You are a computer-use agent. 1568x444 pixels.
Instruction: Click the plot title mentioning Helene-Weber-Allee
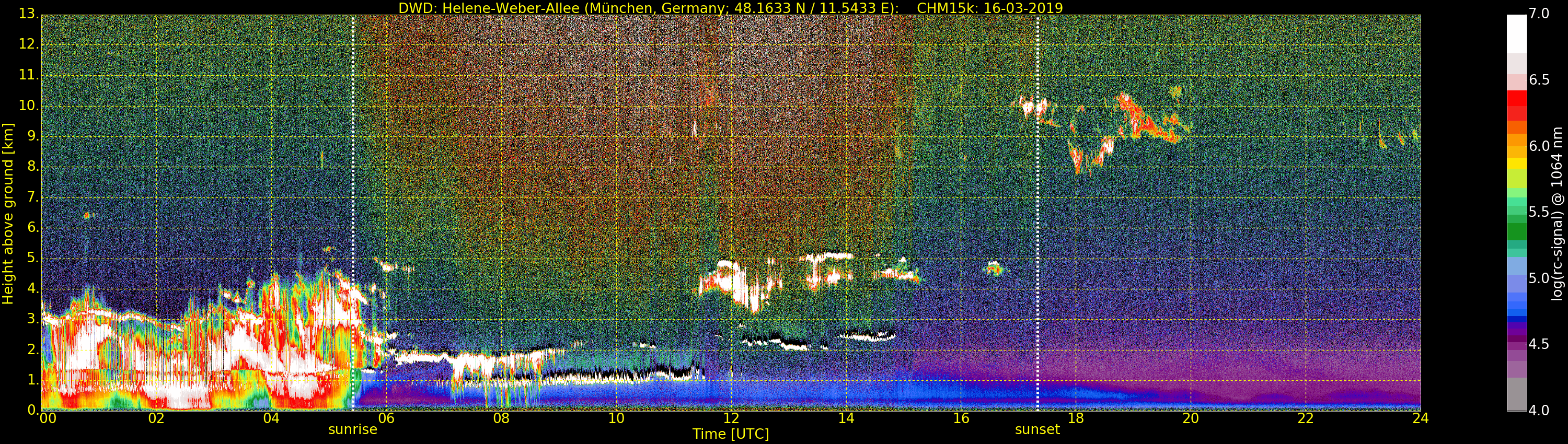coord(731,8)
